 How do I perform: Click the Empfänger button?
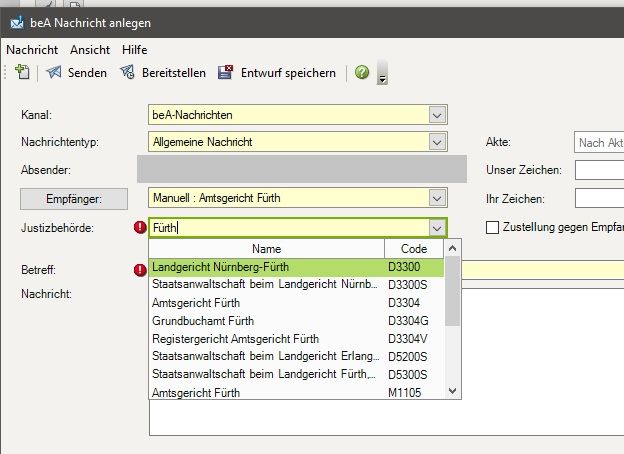point(74,199)
